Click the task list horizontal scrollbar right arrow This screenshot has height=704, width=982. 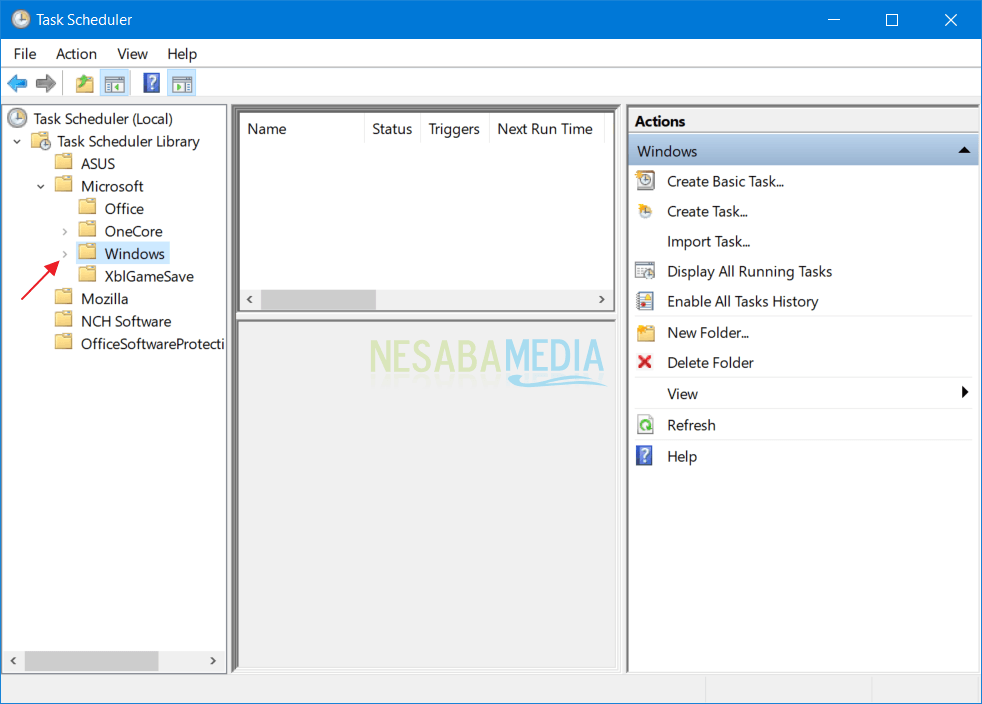601,299
